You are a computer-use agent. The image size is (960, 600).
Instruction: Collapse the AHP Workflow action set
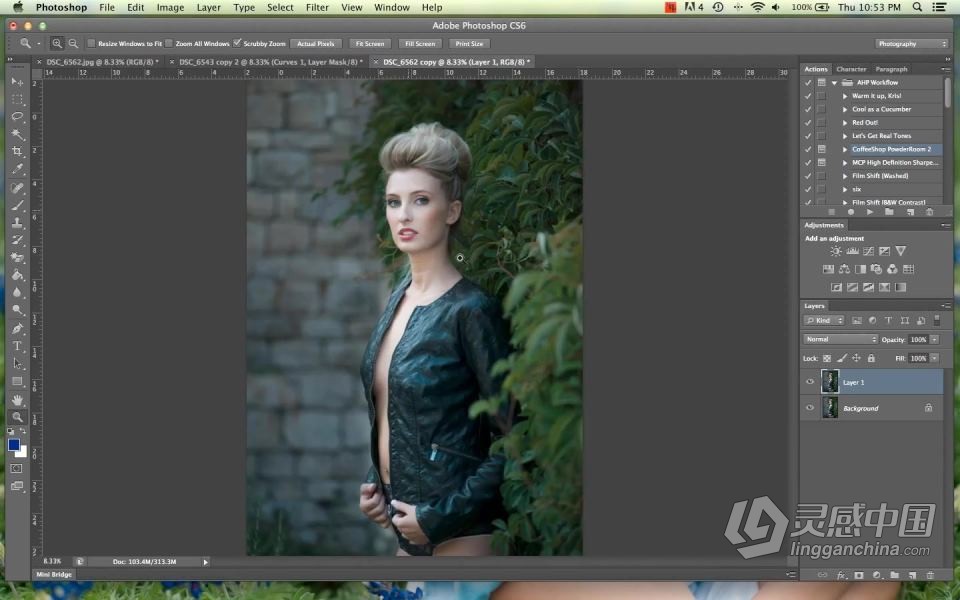pyautogui.click(x=834, y=83)
